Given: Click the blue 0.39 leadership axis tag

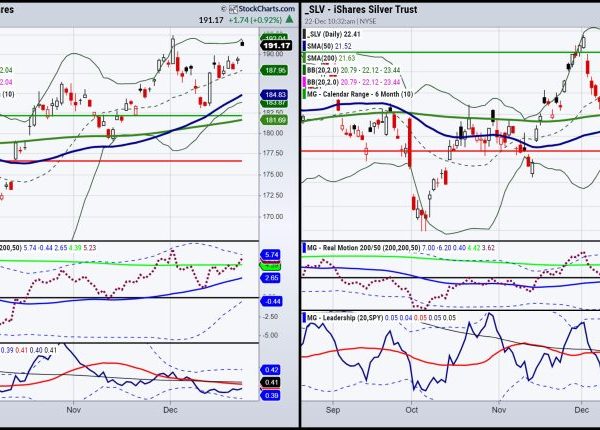Looking at the screenshot, I should click(x=271, y=395).
